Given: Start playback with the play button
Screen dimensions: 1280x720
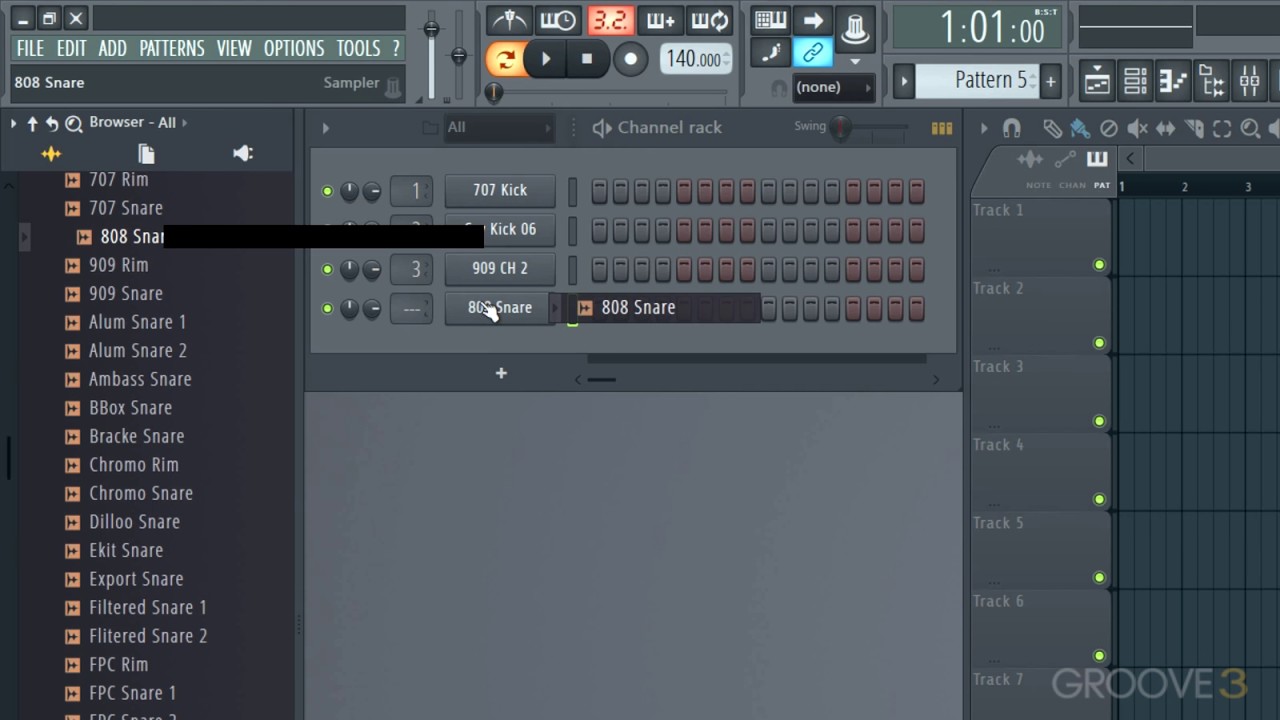Looking at the screenshot, I should (546, 59).
